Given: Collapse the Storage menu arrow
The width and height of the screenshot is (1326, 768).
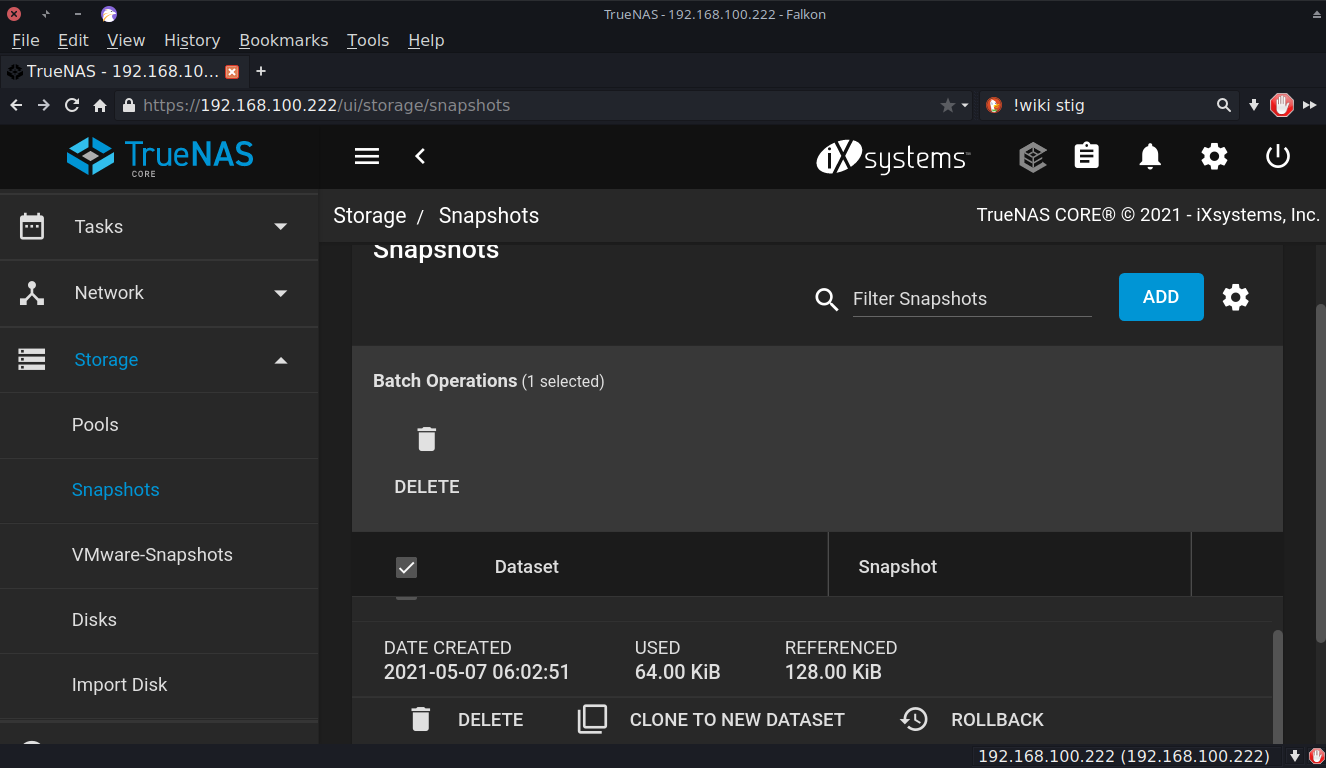Looking at the screenshot, I should (x=281, y=360).
